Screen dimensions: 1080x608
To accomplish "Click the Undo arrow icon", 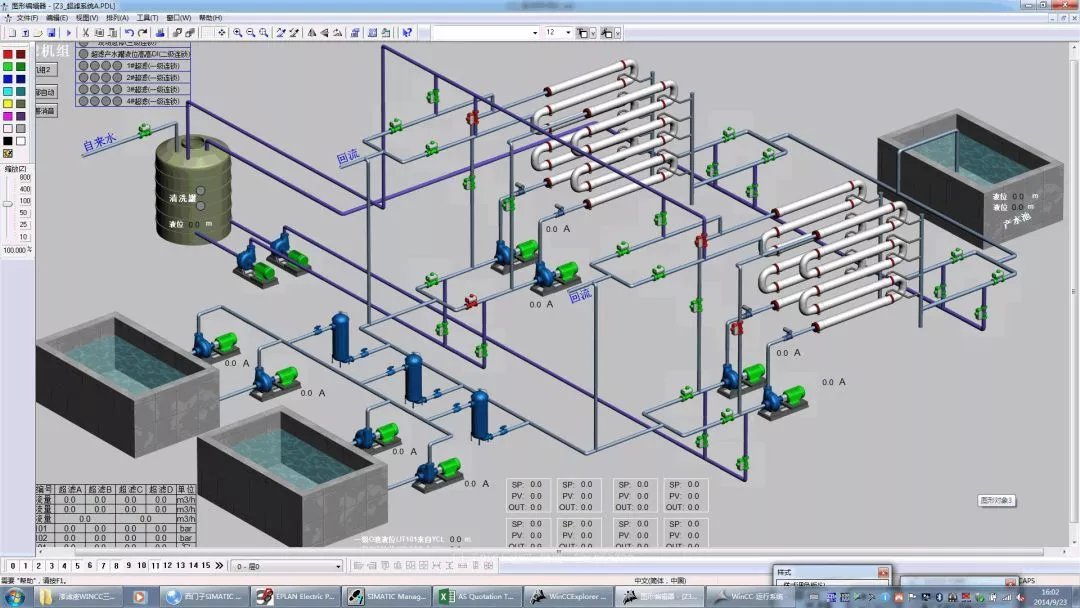I will point(129,33).
